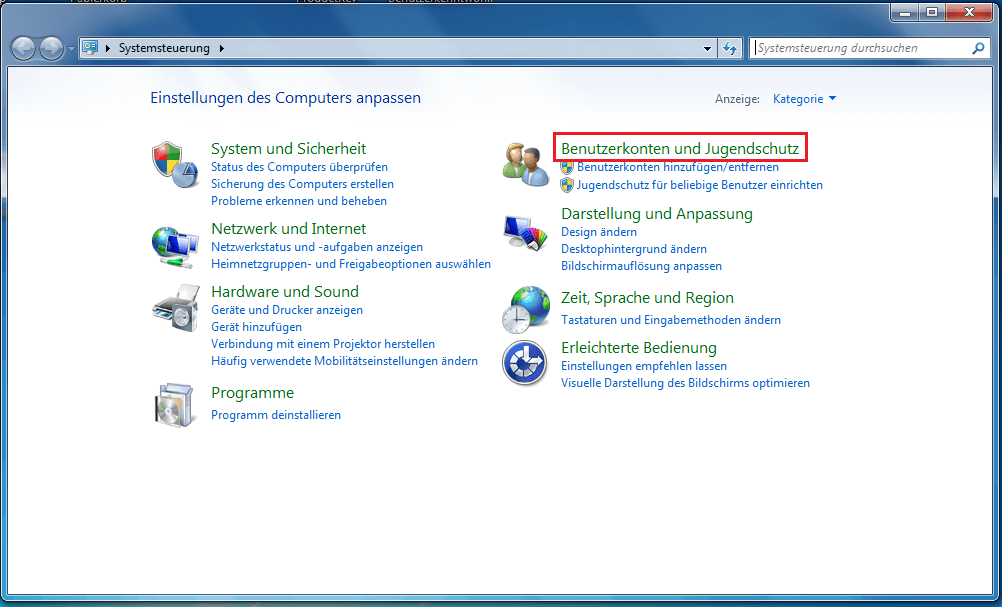Click the UAC shield beside Jugendschutz einrichten
Viewport: 1002px width, 607px height.
click(567, 185)
